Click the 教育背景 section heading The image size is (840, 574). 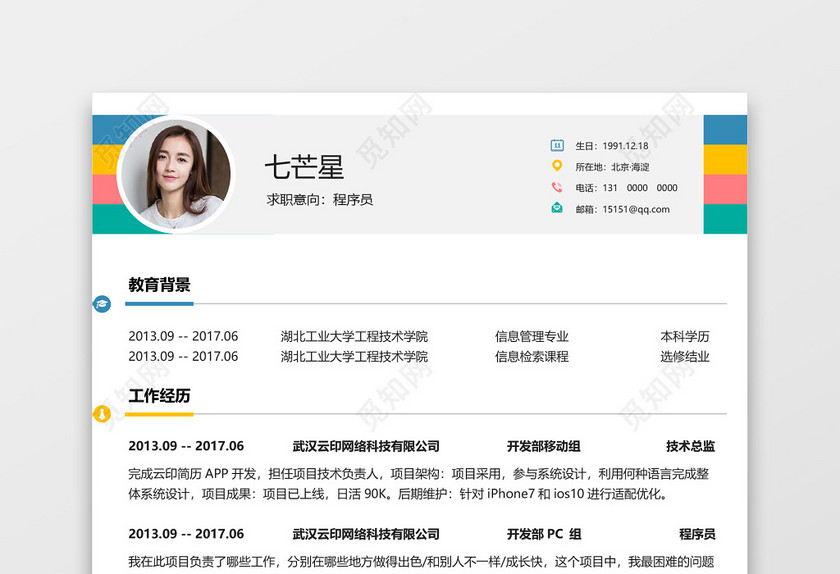pos(159,285)
